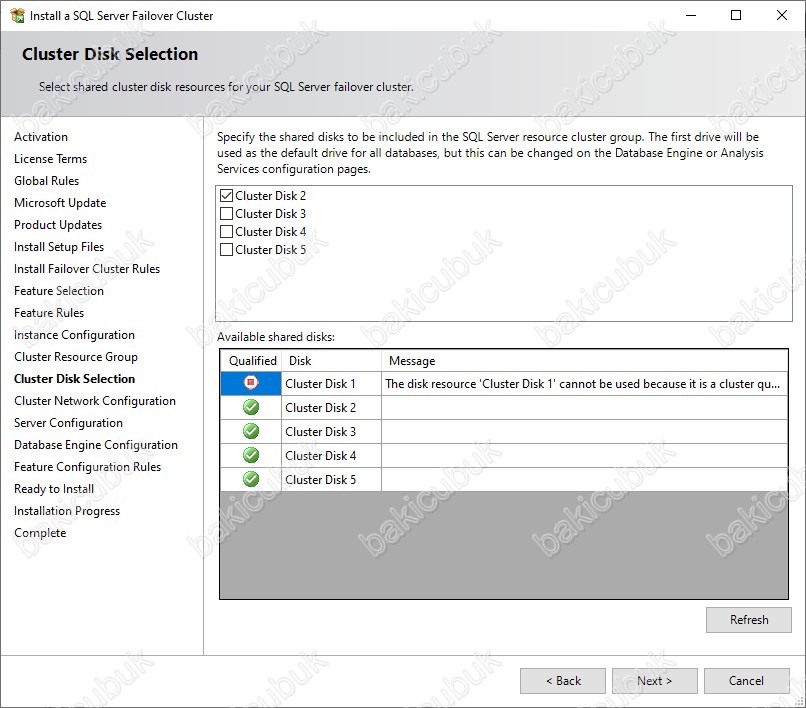Image resolution: width=806 pixels, height=708 pixels.
Task: Open the Feature Configuration Rules step
Action: (87, 467)
